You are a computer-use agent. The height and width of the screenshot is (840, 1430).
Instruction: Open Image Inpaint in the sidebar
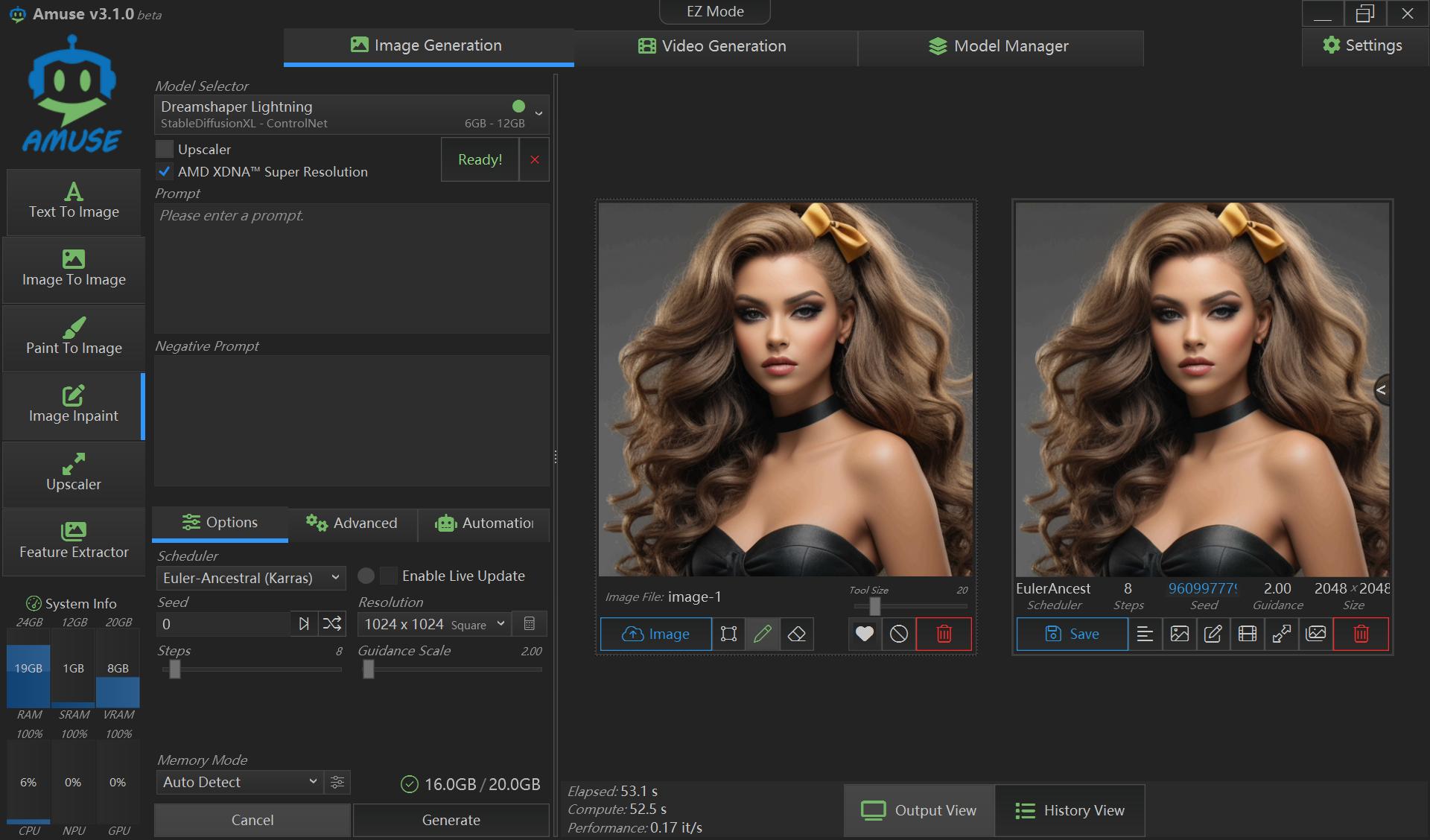click(74, 405)
